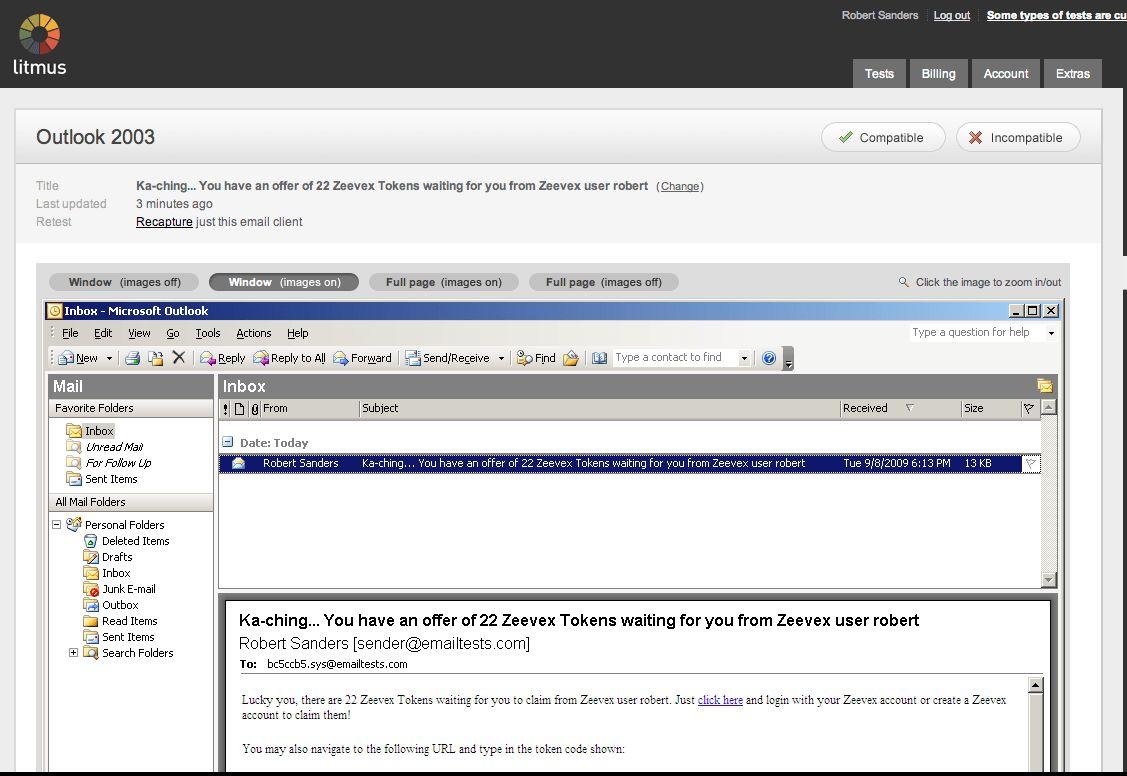This screenshot has width=1127, height=776.
Task: Open the Drafts folder
Action: pyautogui.click(x=108, y=557)
